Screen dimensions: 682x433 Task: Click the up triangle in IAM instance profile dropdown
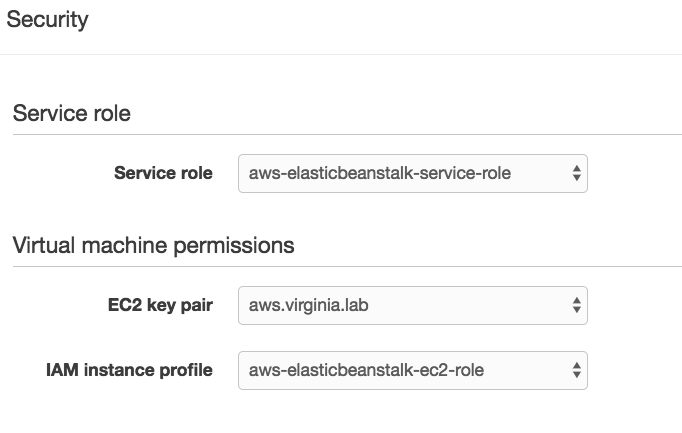click(x=577, y=365)
